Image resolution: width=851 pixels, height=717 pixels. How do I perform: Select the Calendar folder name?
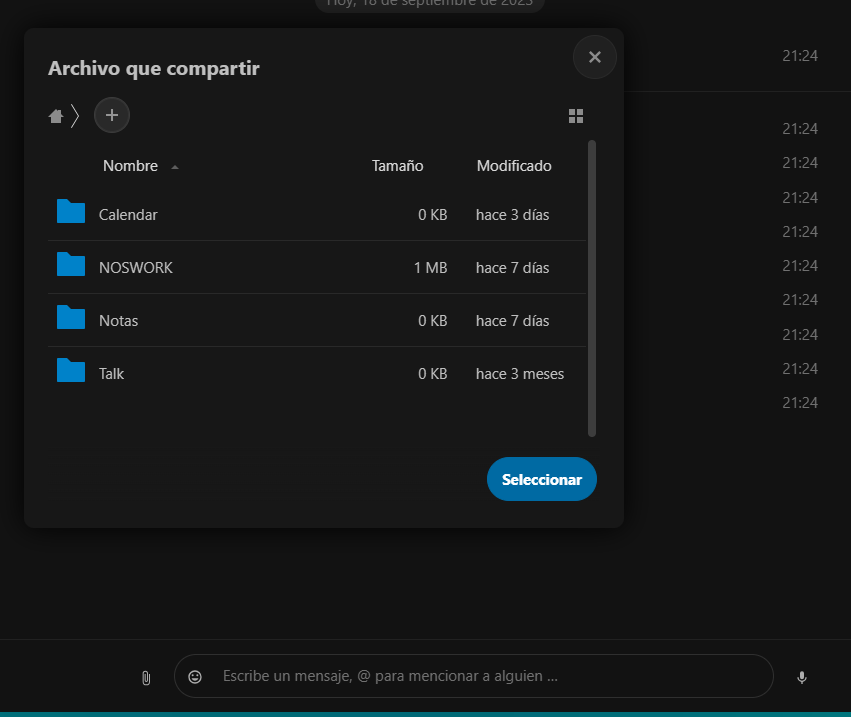pos(128,215)
